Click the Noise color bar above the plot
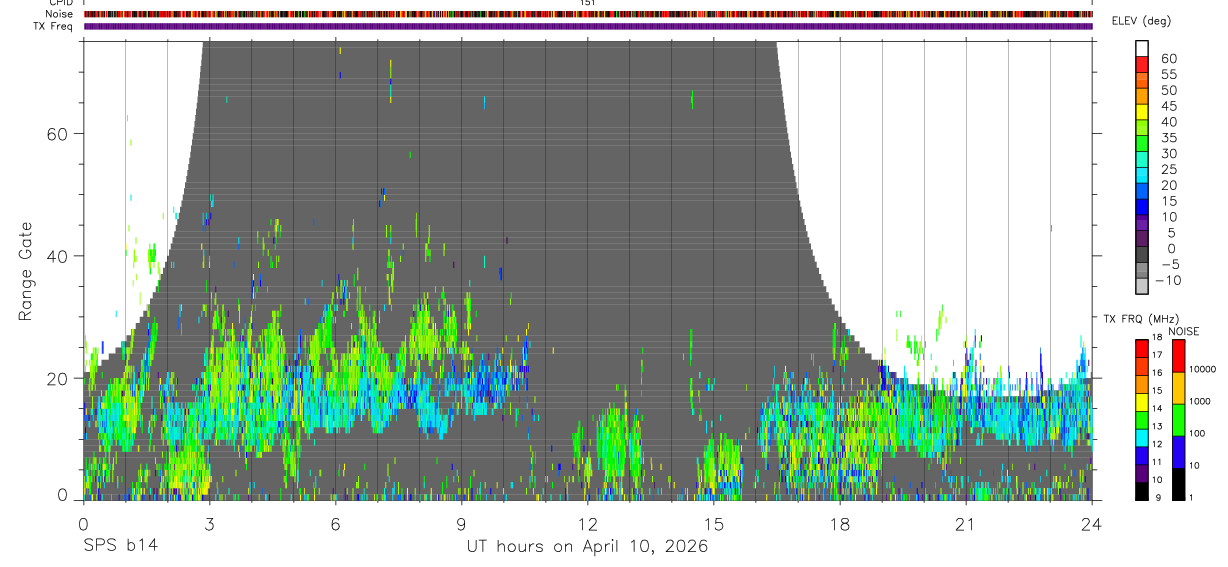The height and width of the screenshot is (567, 1228). (588, 14)
